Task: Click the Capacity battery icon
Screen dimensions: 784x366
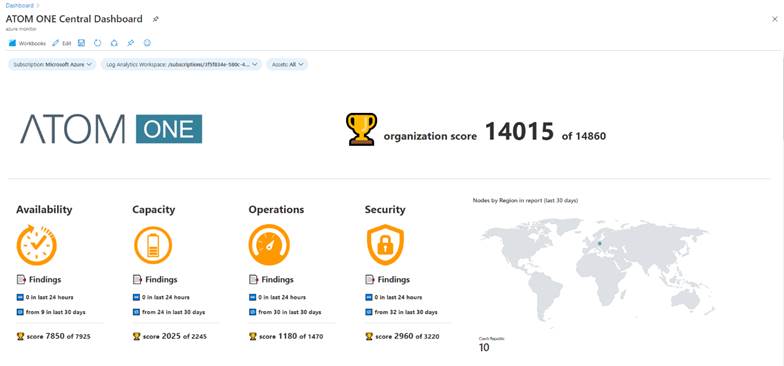Action: (153, 245)
